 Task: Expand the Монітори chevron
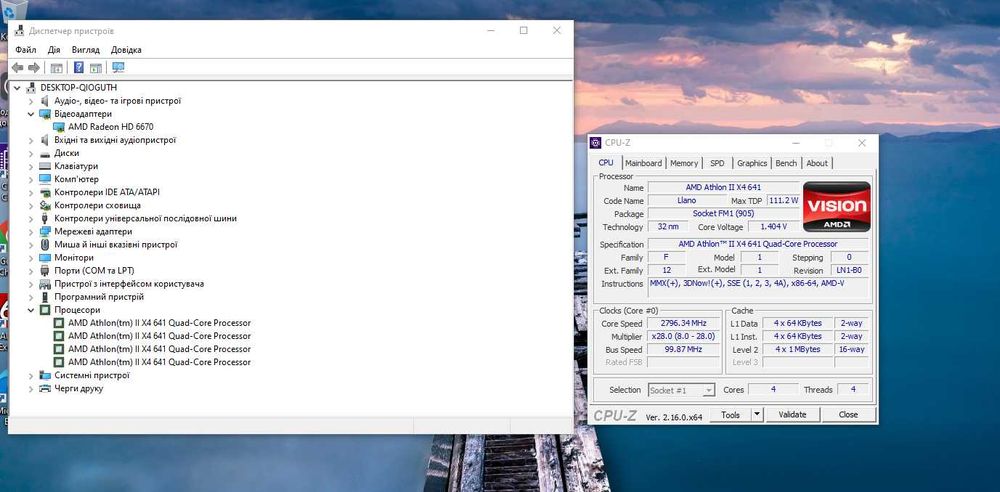[31, 258]
